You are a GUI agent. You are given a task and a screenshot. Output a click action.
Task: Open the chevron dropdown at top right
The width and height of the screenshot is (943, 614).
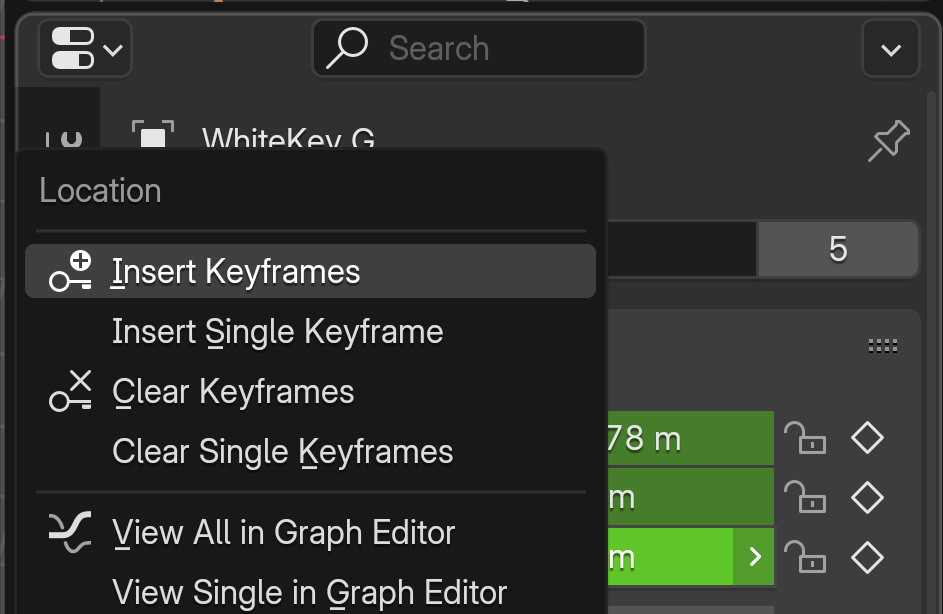[x=890, y=47]
